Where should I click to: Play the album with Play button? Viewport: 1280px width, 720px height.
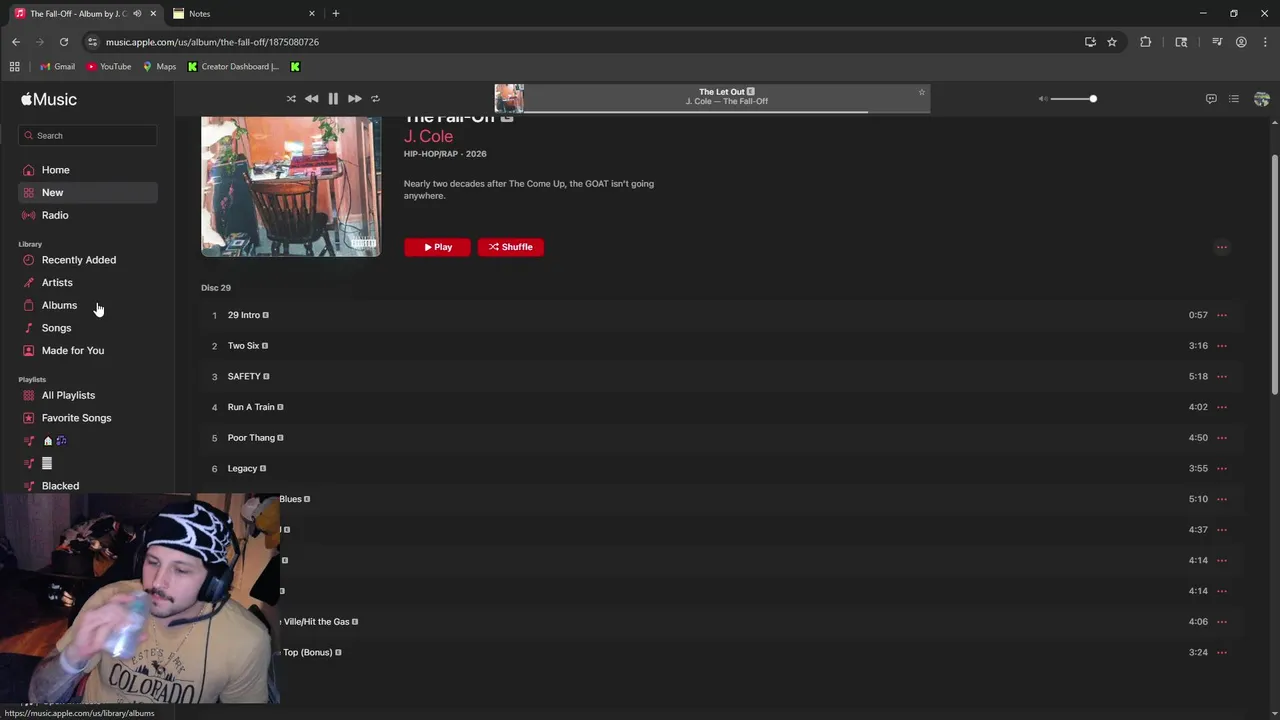(x=437, y=247)
